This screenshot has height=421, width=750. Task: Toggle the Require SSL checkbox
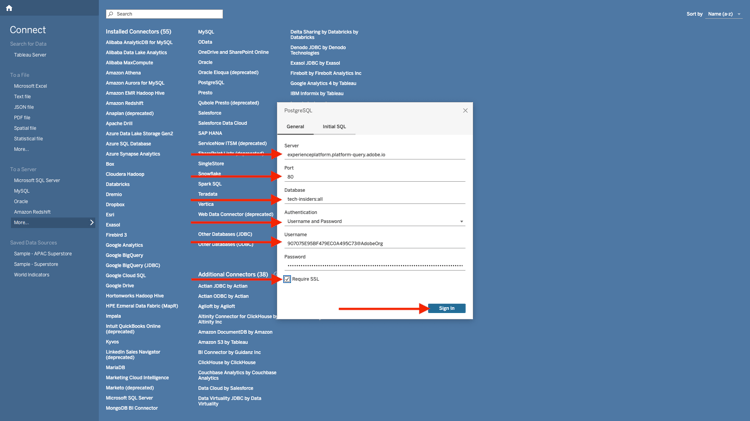pos(287,279)
